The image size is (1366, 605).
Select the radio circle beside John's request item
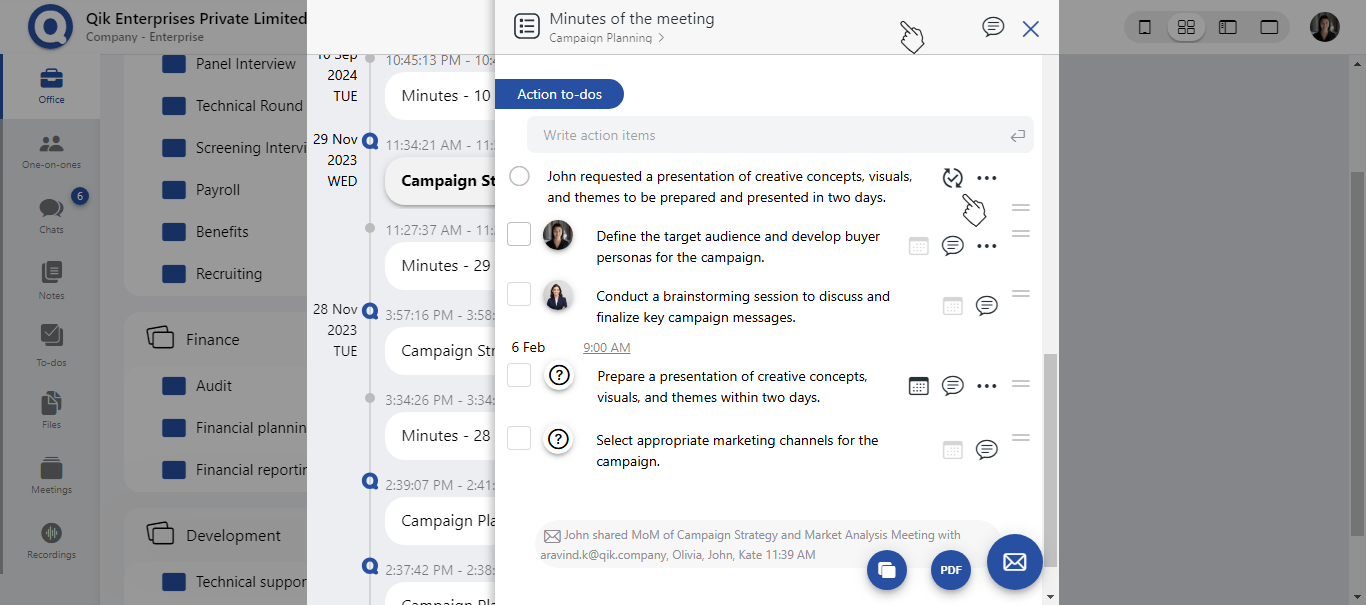pos(519,176)
